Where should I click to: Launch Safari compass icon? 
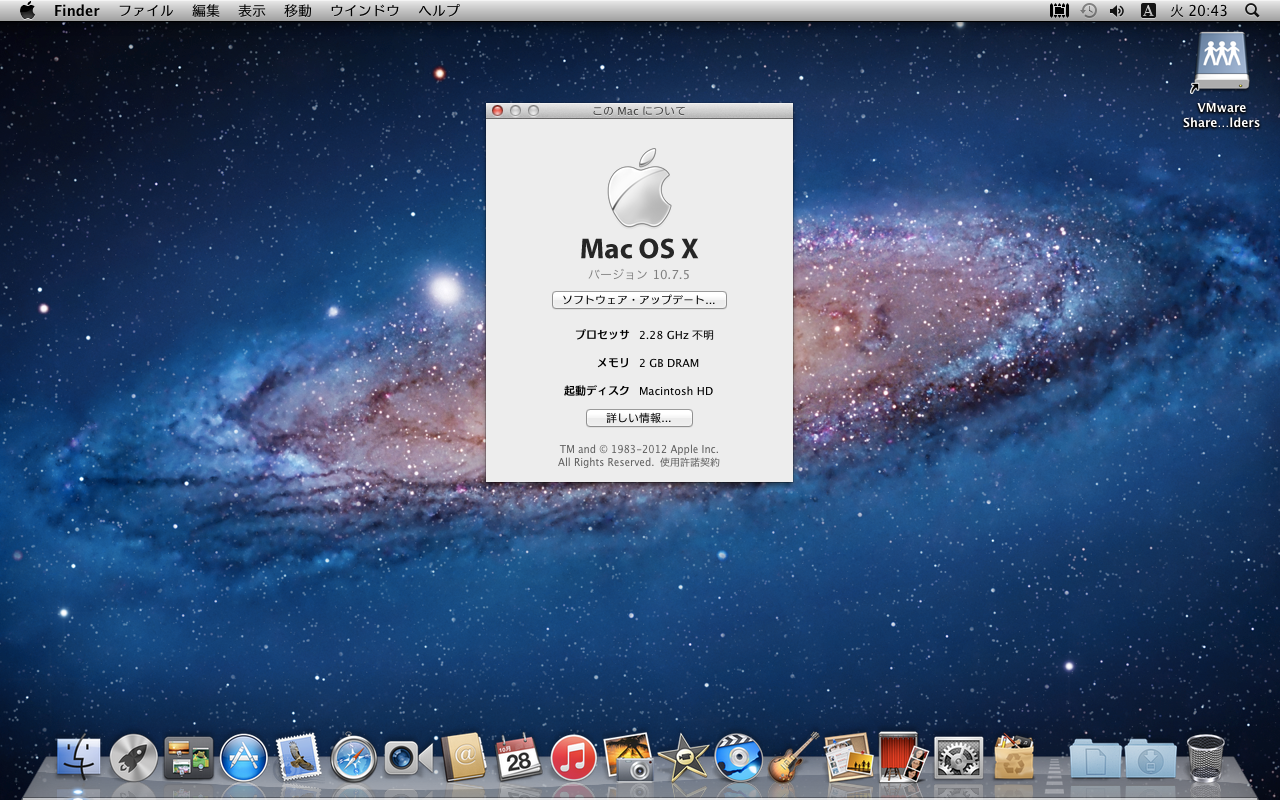click(353, 759)
